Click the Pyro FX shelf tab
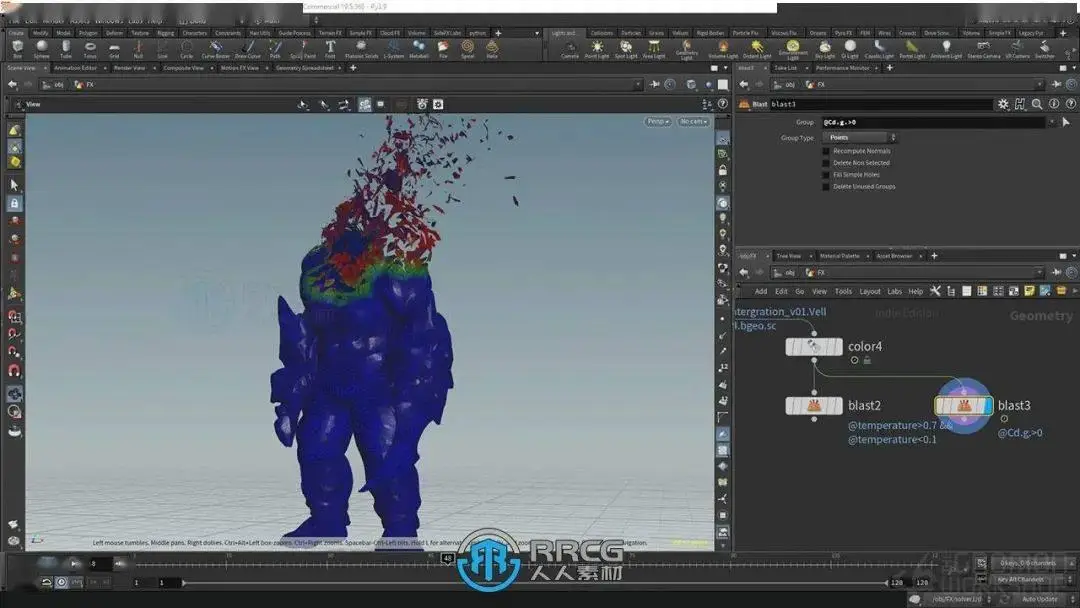 click(x=843, y=32)
